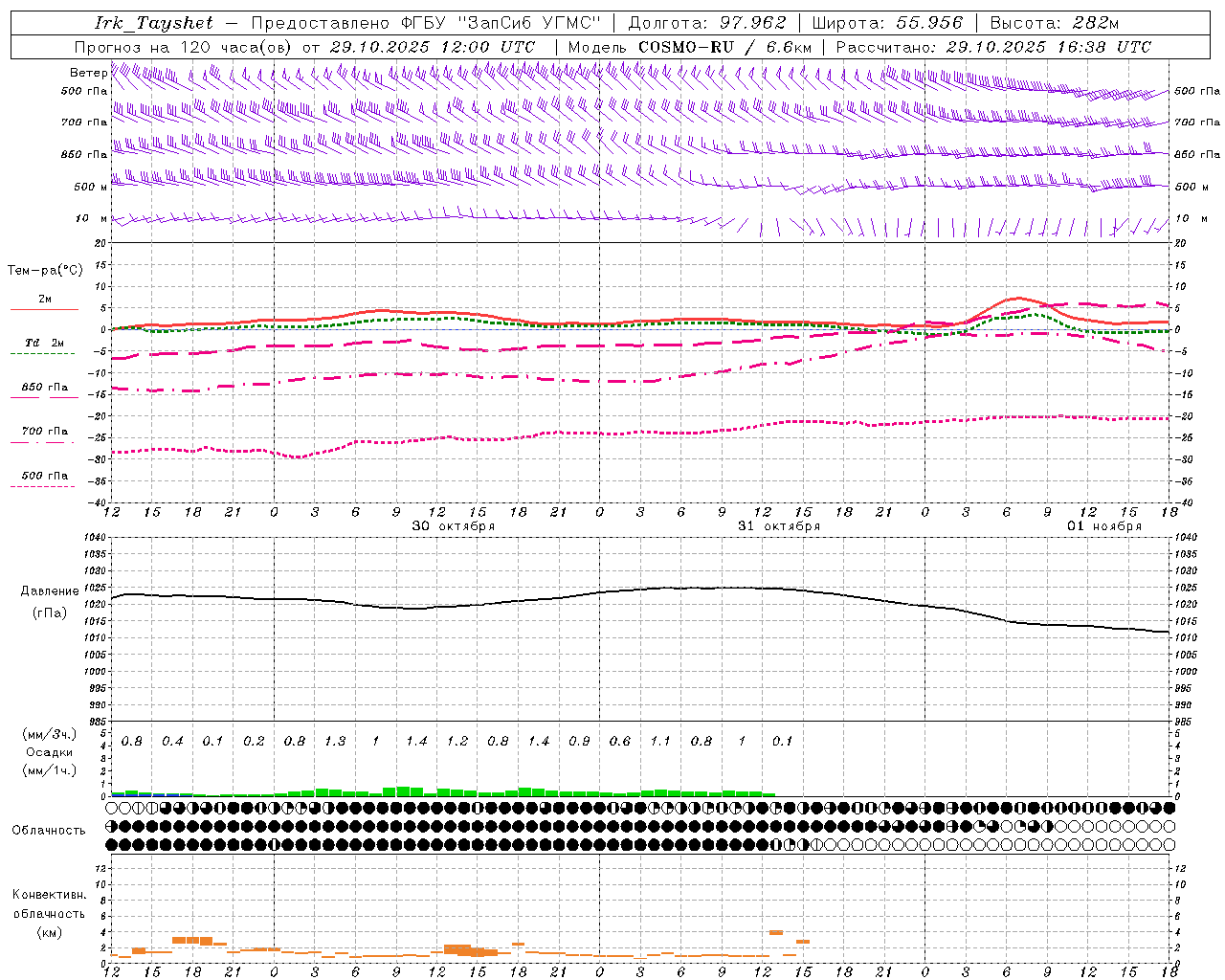The height and width of the screenshot is (980, 1225).
Task: Click the 3-hour precipitation value 0.9
Action: pos(579,742)
